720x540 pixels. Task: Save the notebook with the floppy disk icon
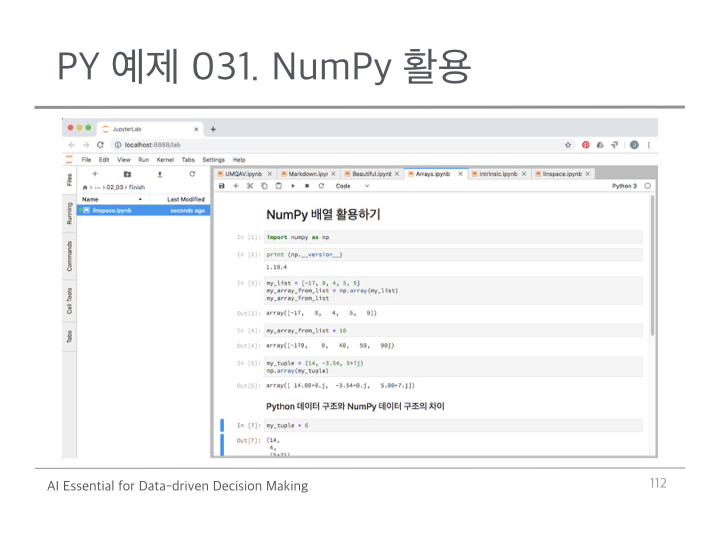[x=222, y=186]
